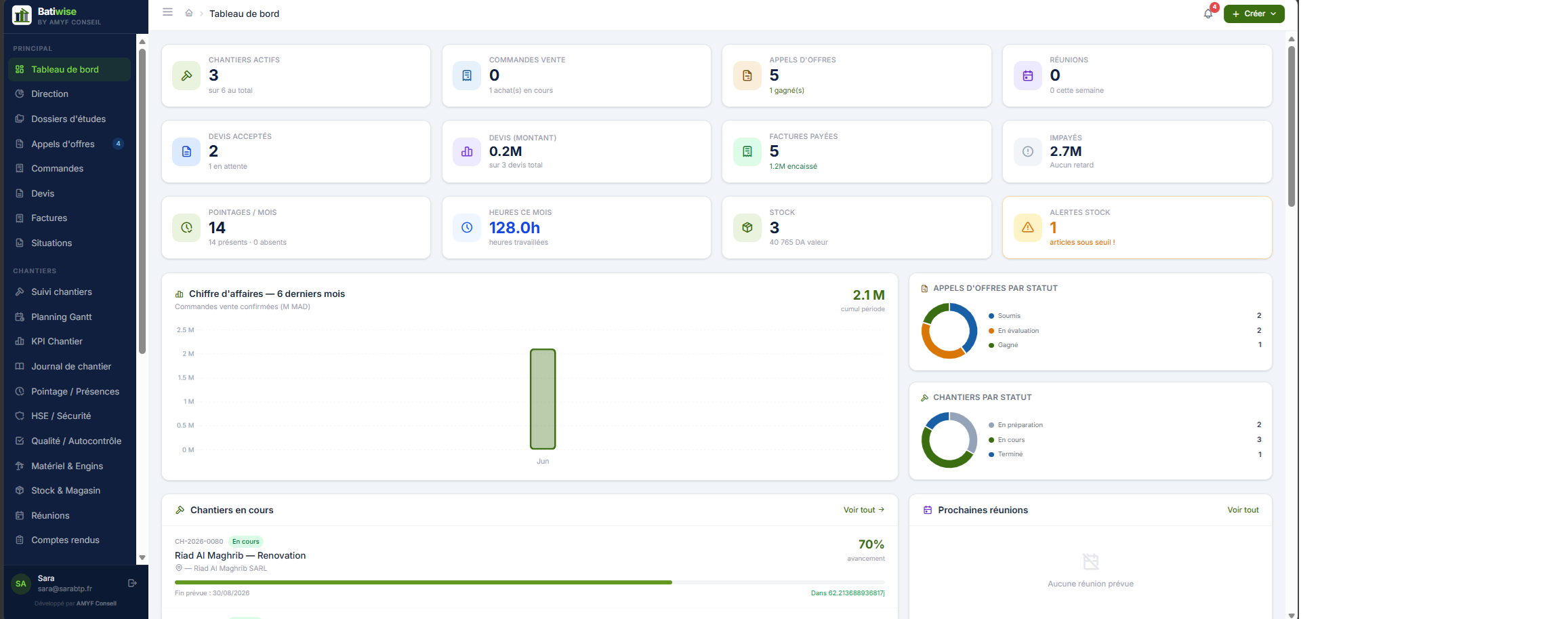This screenshot has width=1568, height=619.
Task: Open Appels d'offres in the sidebar
Action: pos(69,144)
